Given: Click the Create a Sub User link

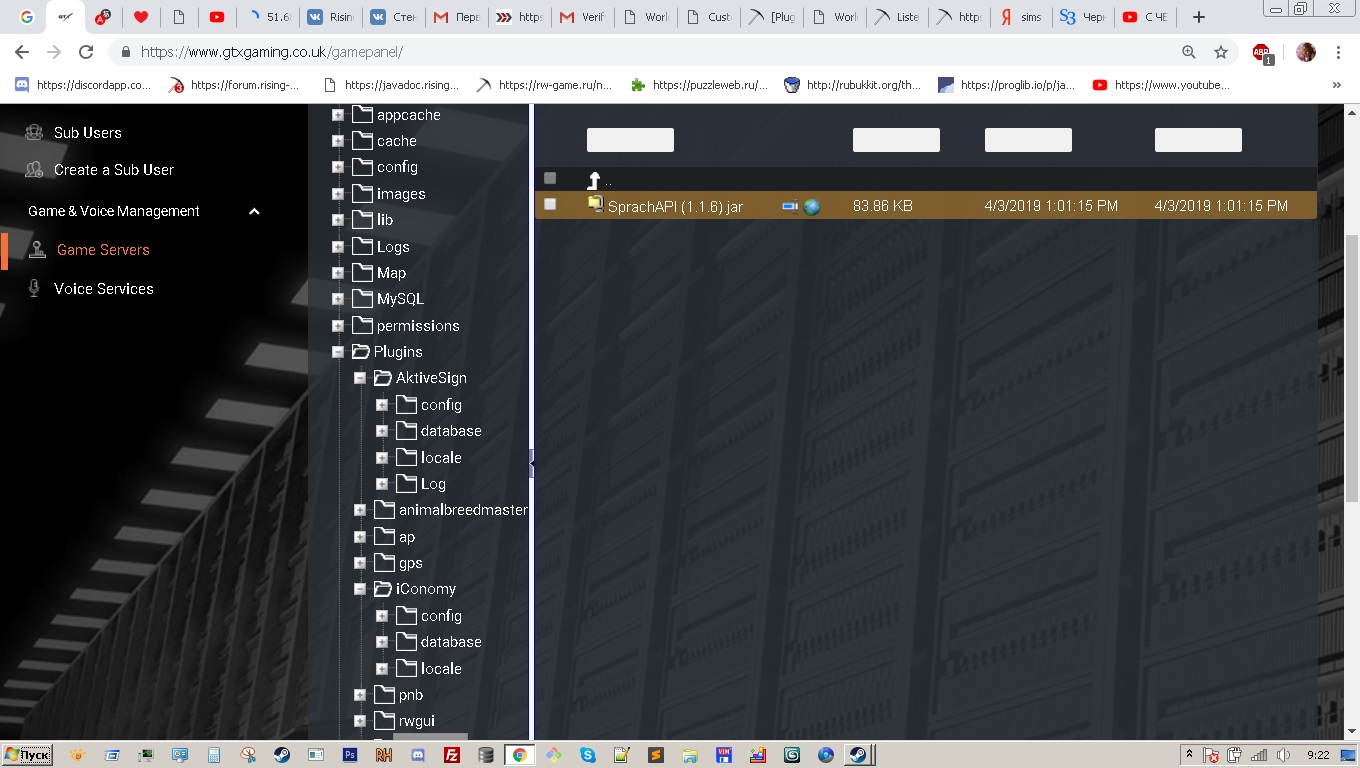Looking at the screenshot, I should 113,170.
